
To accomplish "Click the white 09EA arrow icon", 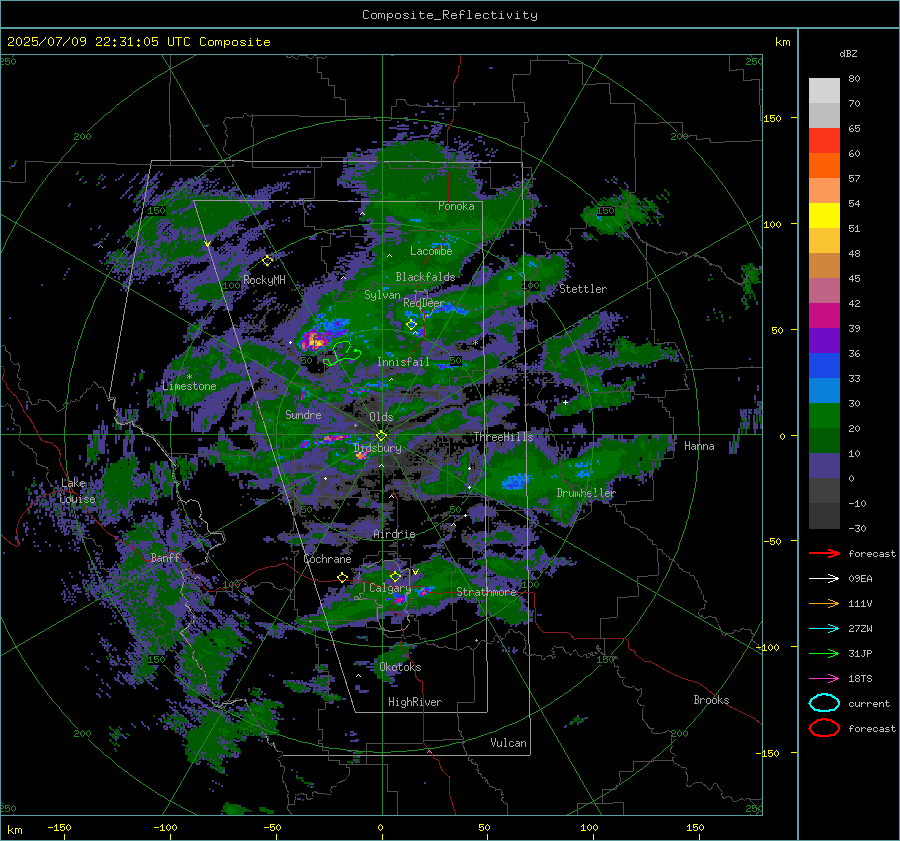I will pos(824,578).
